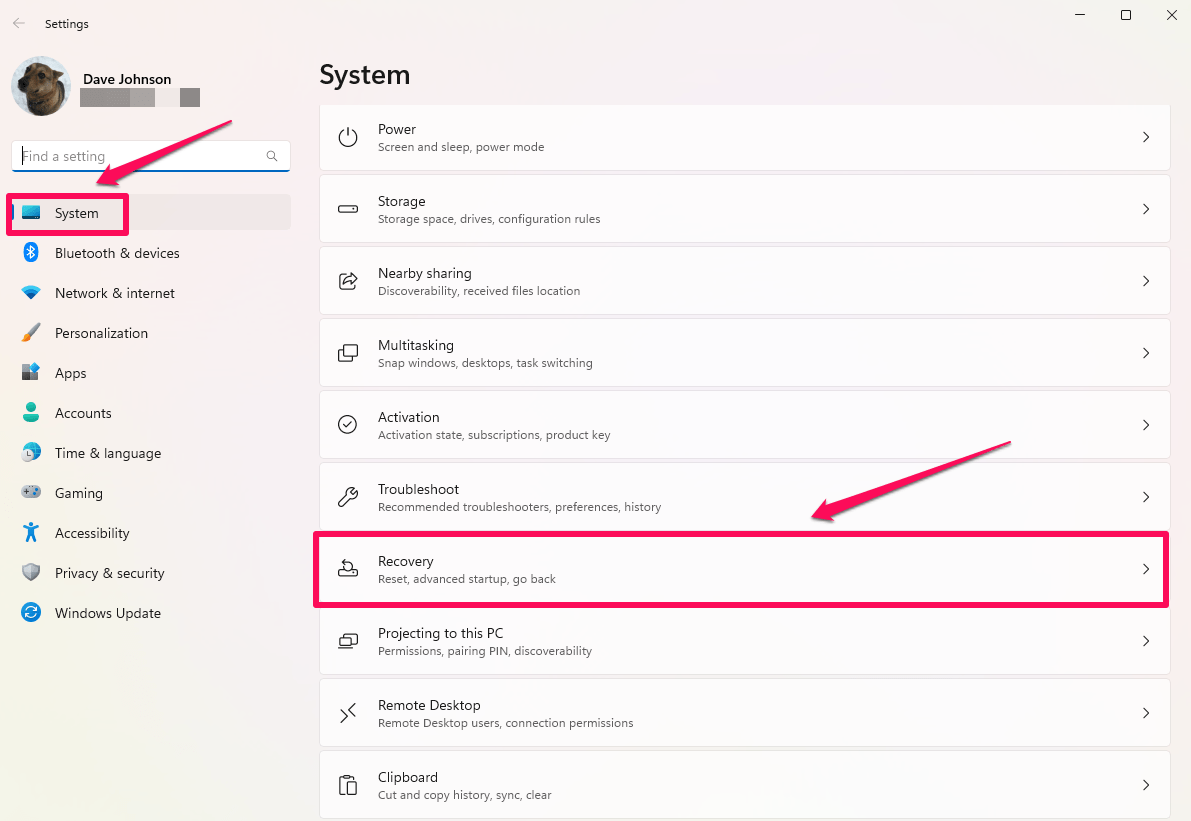Image resolution: width=1191 pixels, height=821 pixels.
Task: Open Nearby sharing settings
Action: pyautogui.click(x=744, y=281)
